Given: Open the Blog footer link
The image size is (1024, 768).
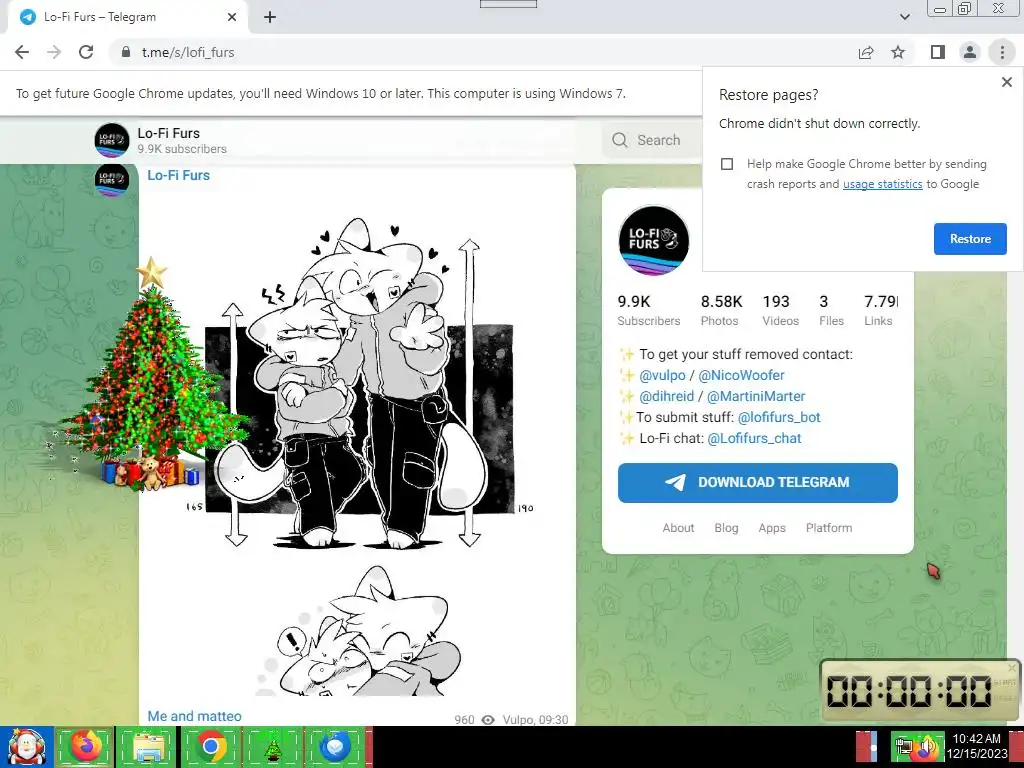Looking at the screenshot, I should 726,528.
